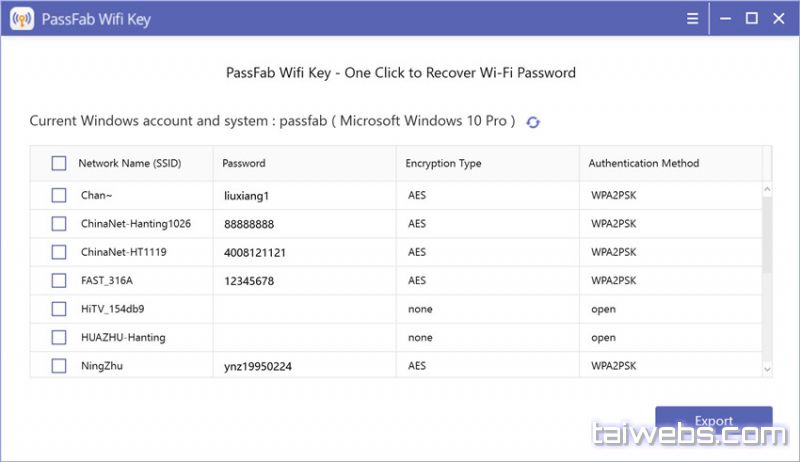Click the Export button

coord(713,421)
